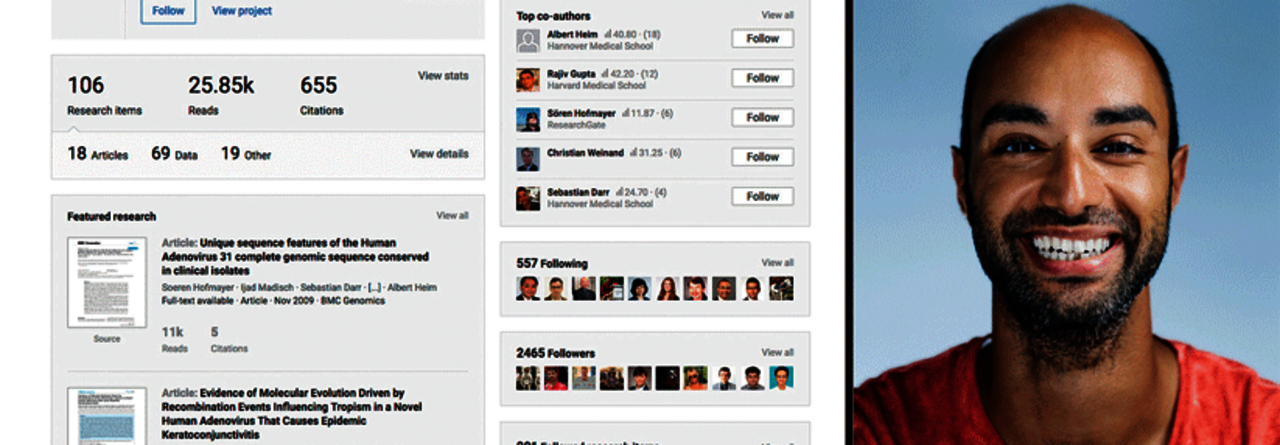View all top co-authors
Image resolution: width=1280 pixels, height=445 pixels.
(x=777, y=15)
